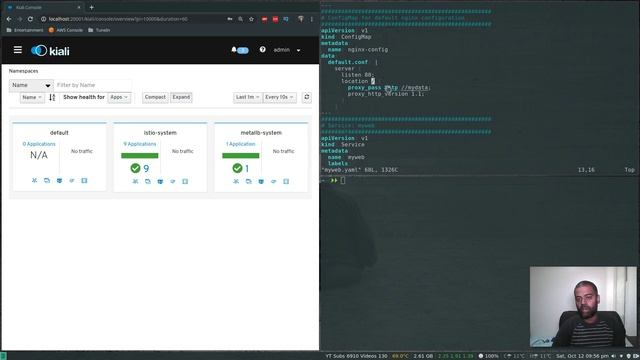Screen dimensions: 640x360
Task: Click the volume icon in the status bar
Action: [613, 356]
